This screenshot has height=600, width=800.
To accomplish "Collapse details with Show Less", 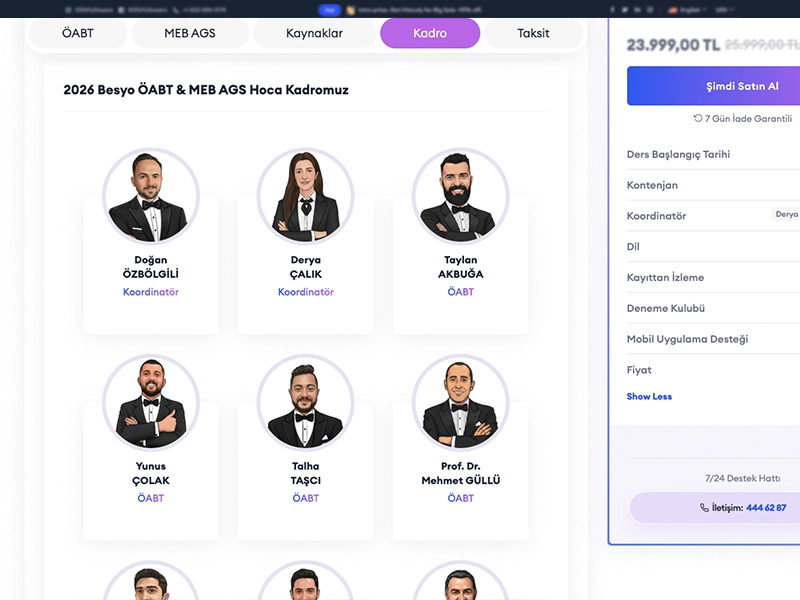I will [649, 396].
